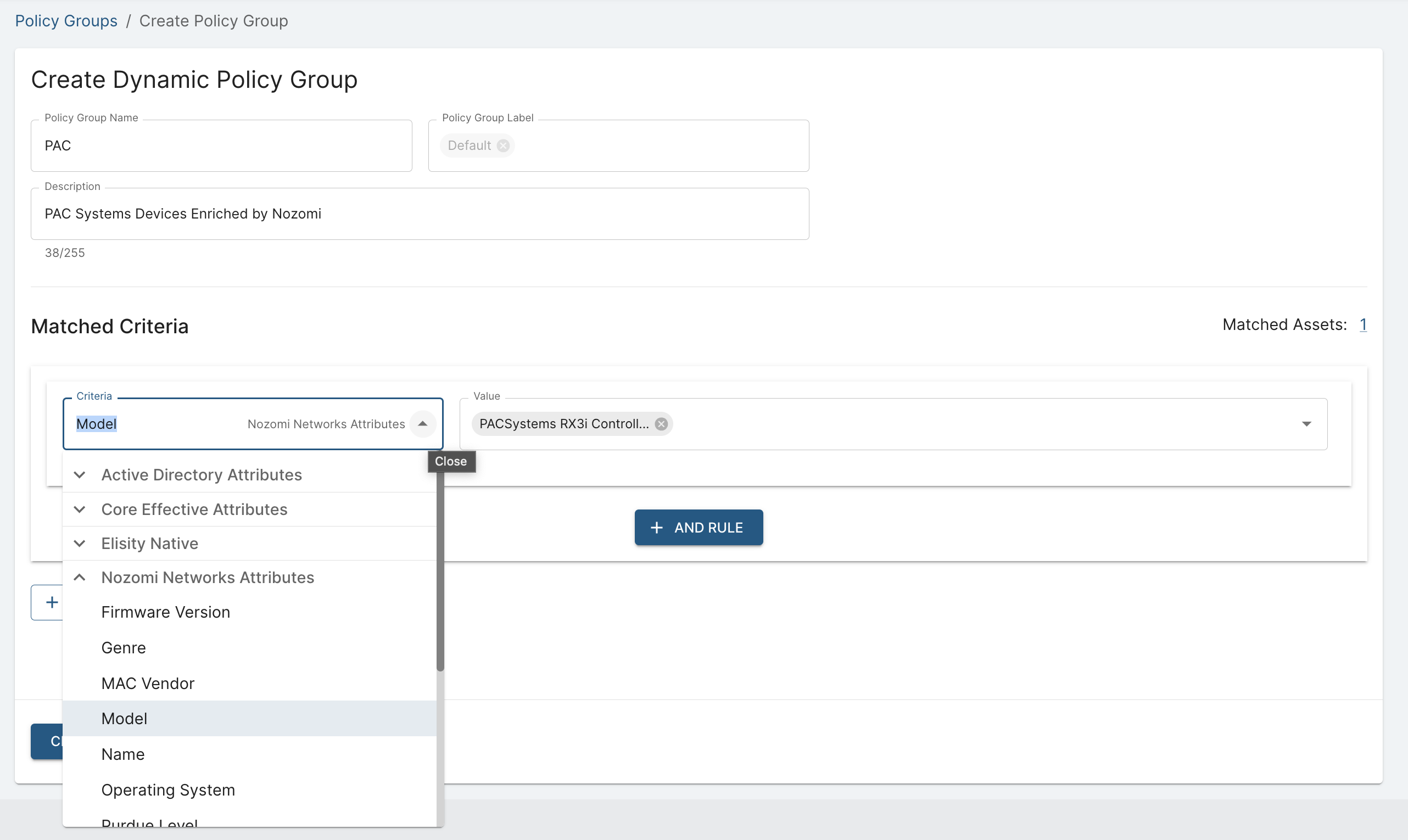Click the Policy Group Label field
Image resolution: width=1408 pixels, height=840 pixels.
pos(618,145)
